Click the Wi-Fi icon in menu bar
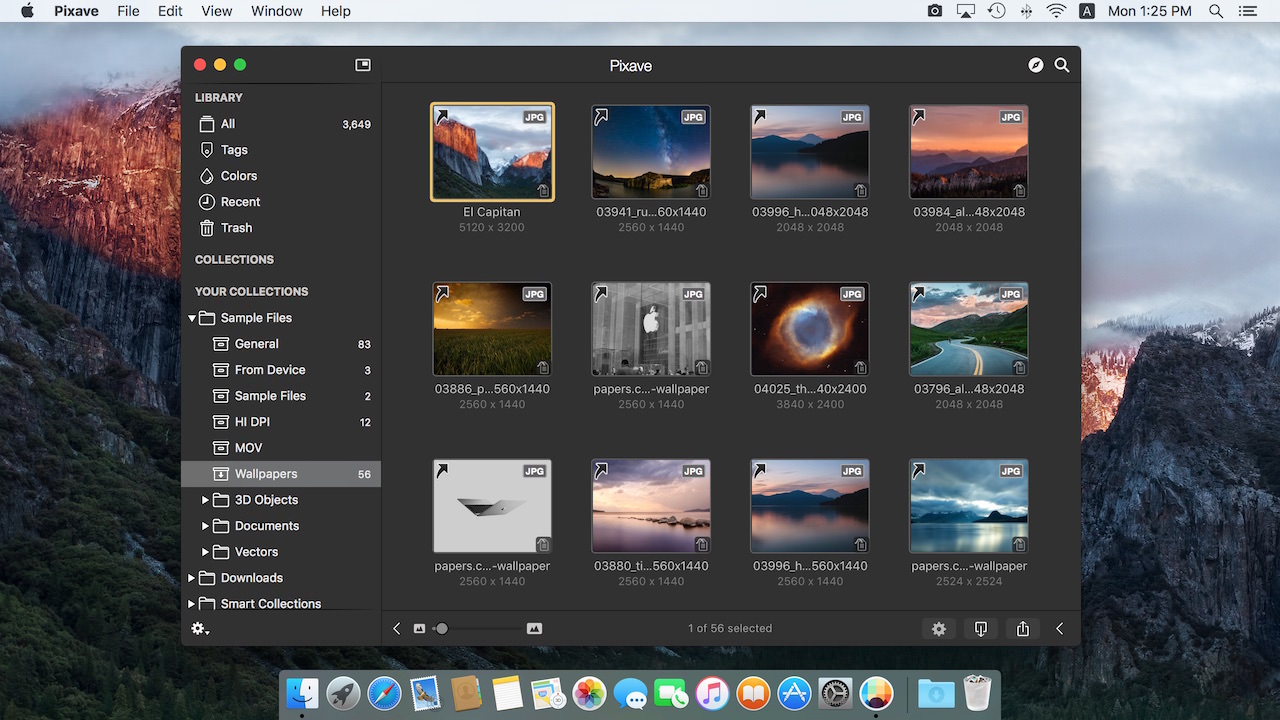Viewport: 1280px width, 720px height. [x=1056, y=11]
